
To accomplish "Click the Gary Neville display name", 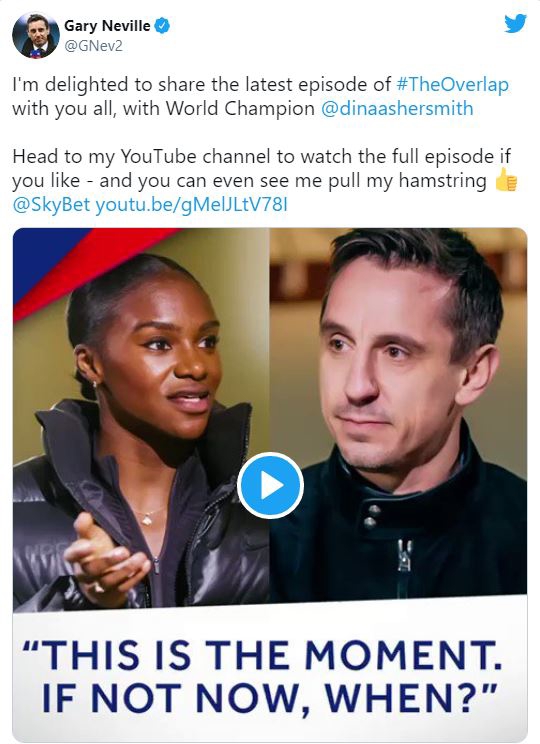I will pos(107,26).
